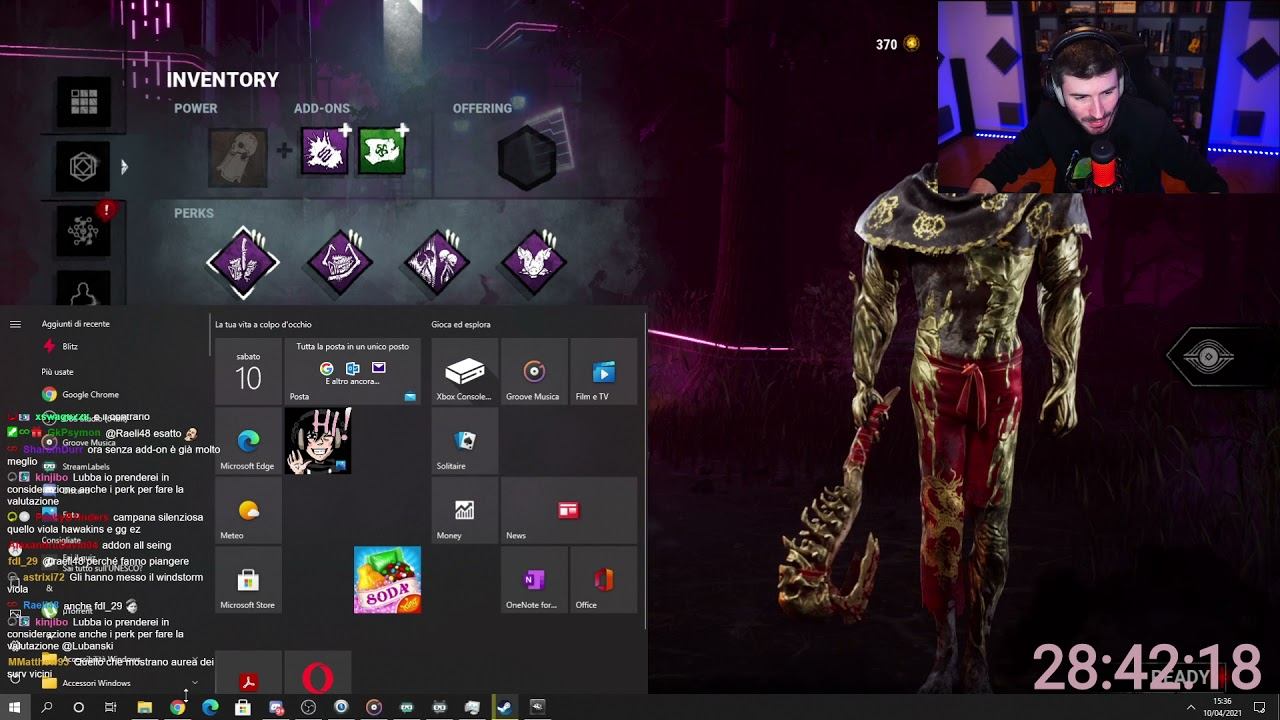Launch Microsoft Edge tile
Screen dimensions: 1280x720
point(248,441)
